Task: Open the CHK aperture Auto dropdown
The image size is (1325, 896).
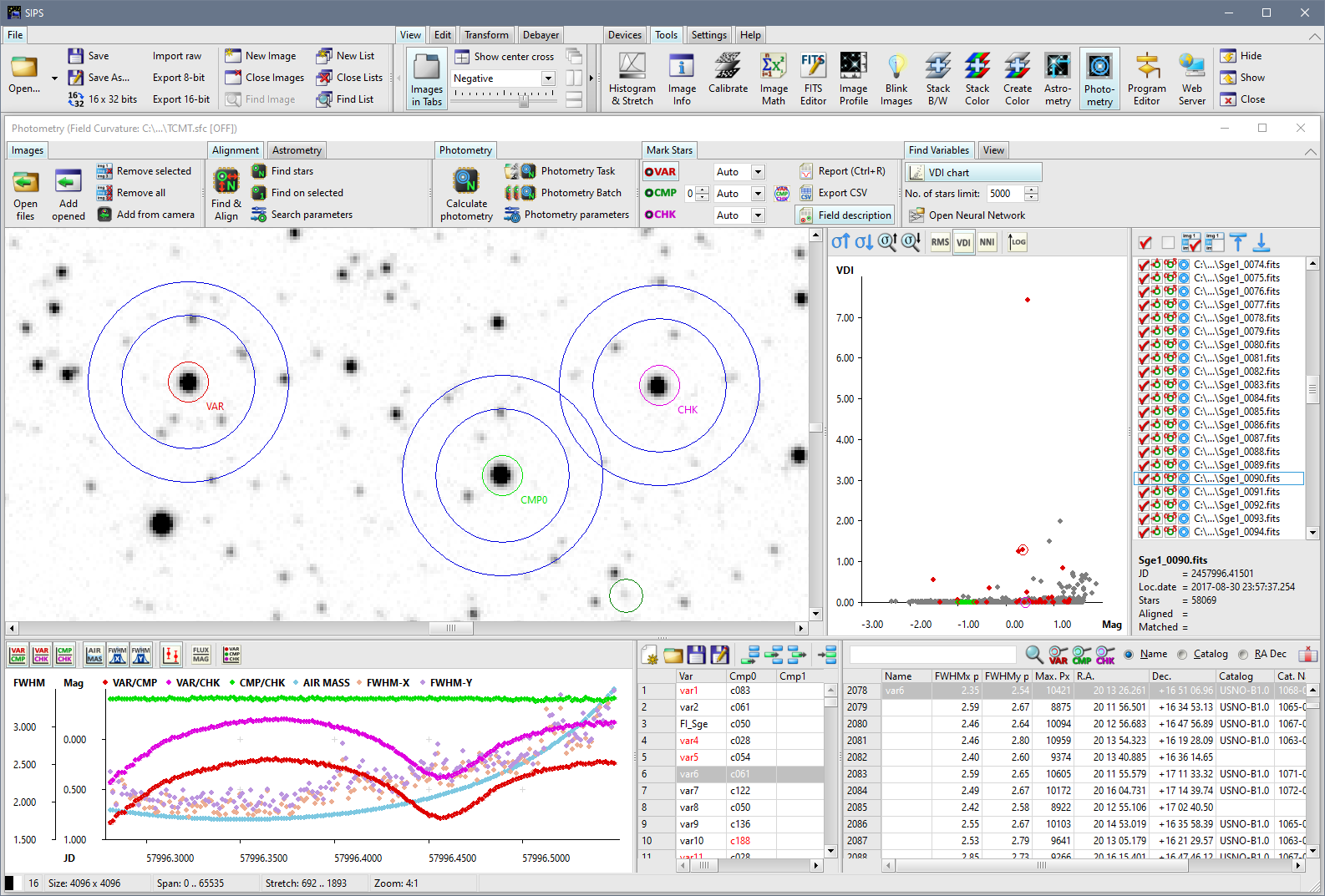Action: coord(758,215)
